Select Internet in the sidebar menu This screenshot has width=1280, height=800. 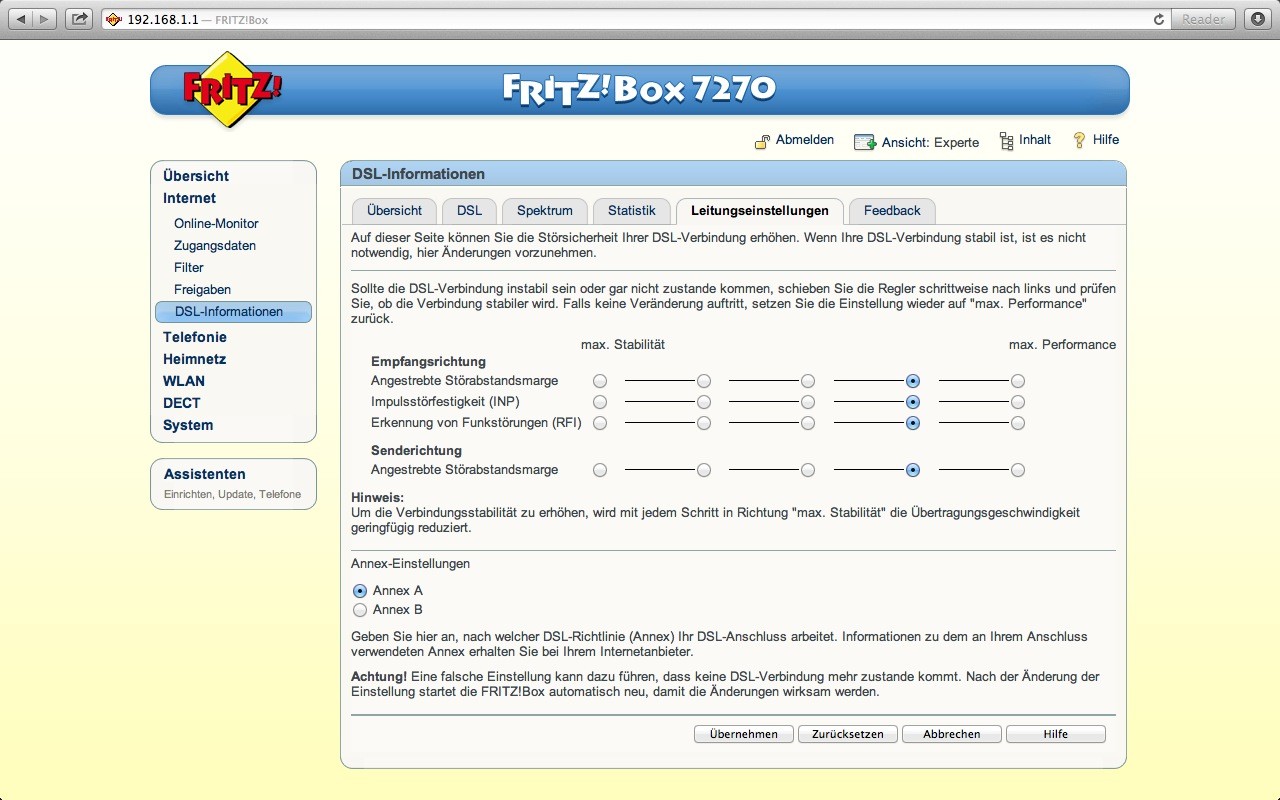[190, 198]
